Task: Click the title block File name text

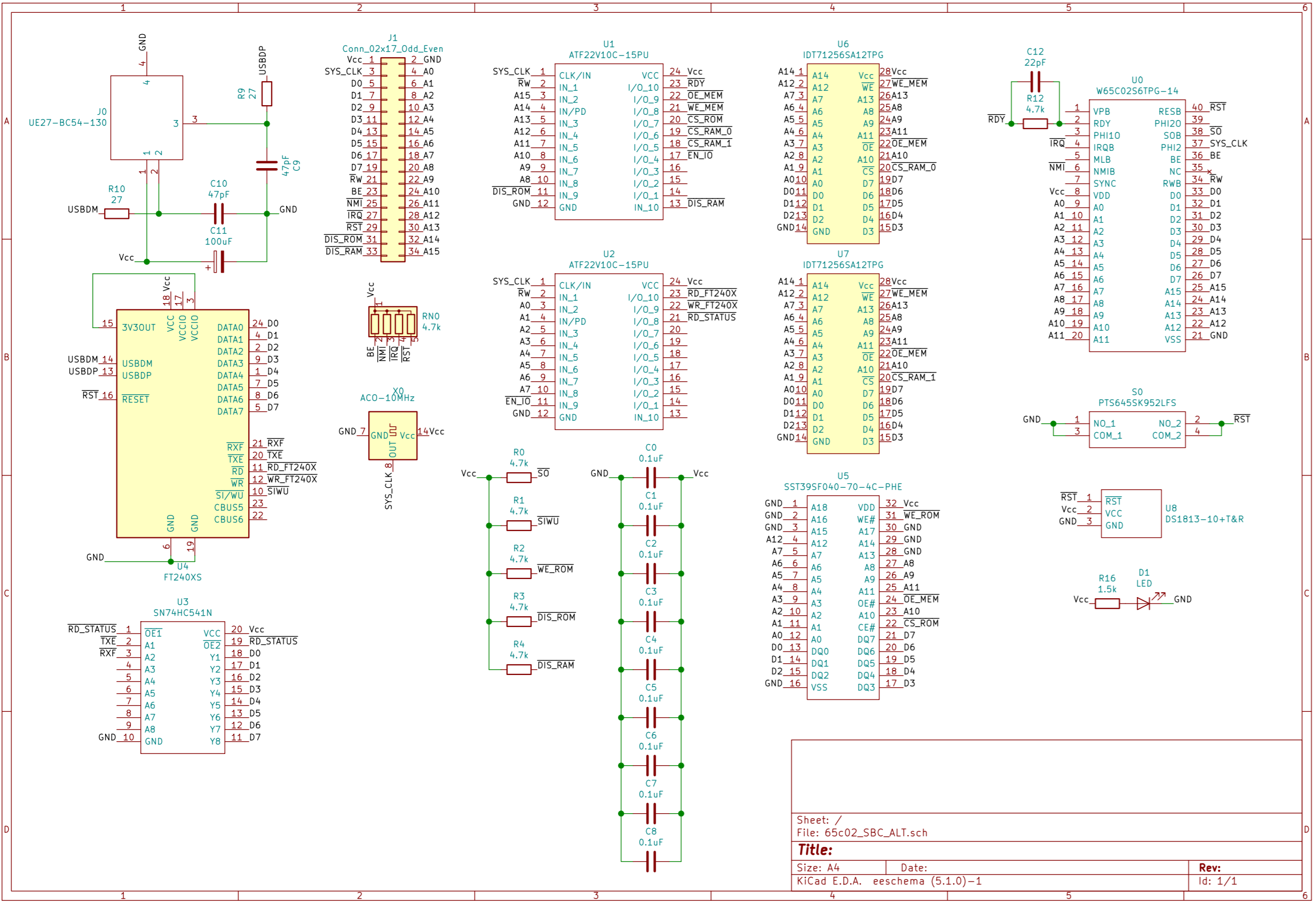Action: (862, 833)
